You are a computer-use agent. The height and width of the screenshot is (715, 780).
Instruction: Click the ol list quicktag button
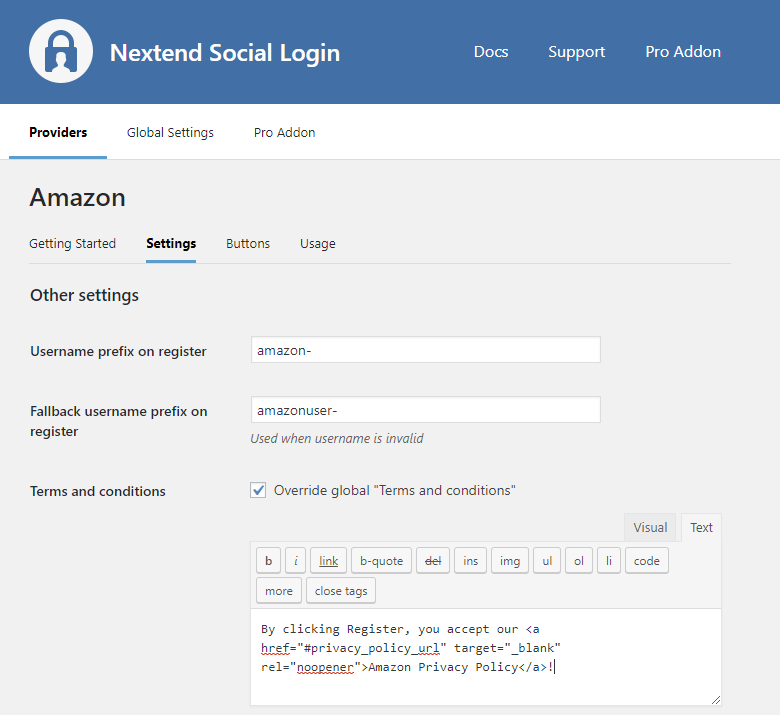pos(579,561)
